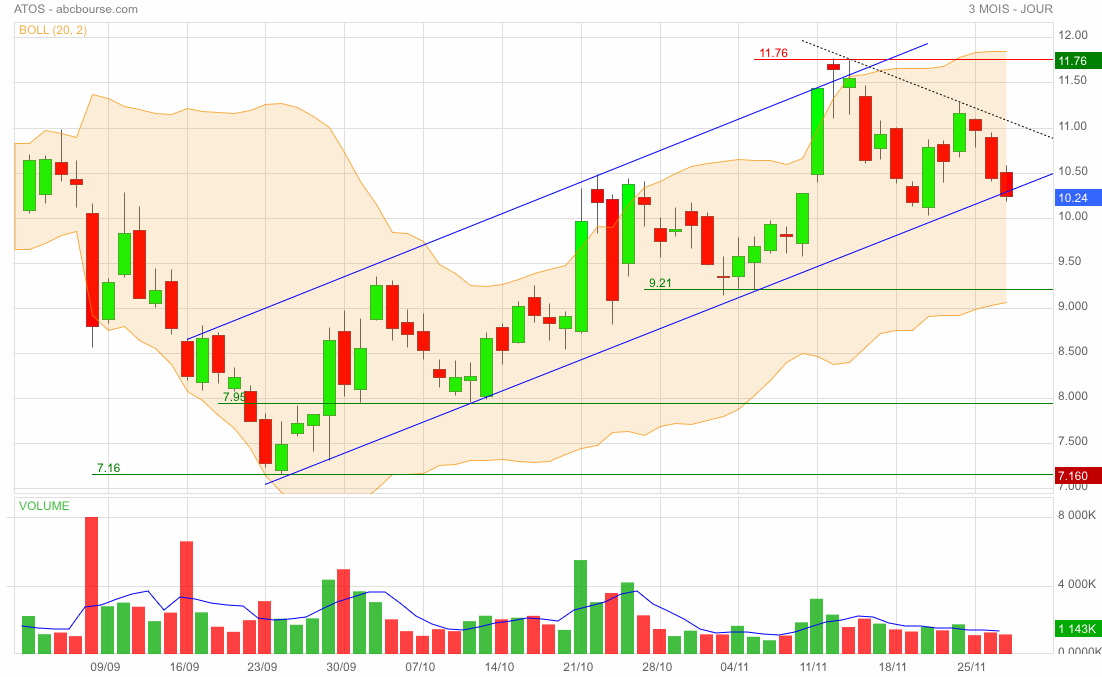This screenshot has width=1102, height=677.
Task: Click the 11.00 price axis value
Action: pyautogui.click(x=1072, y=127)
